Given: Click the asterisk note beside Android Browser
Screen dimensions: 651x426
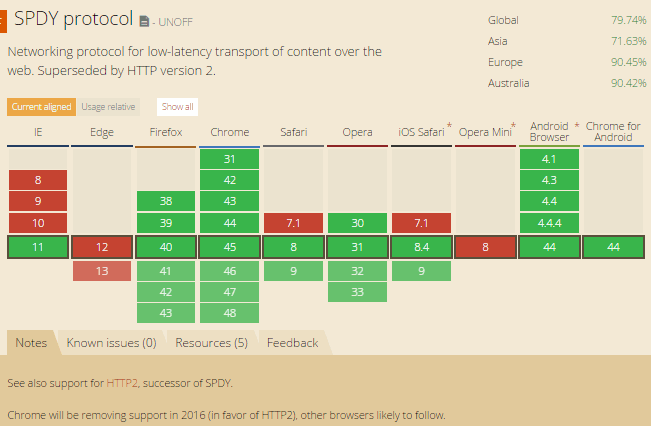Looking at the screenshot, I should coord(576,127).
